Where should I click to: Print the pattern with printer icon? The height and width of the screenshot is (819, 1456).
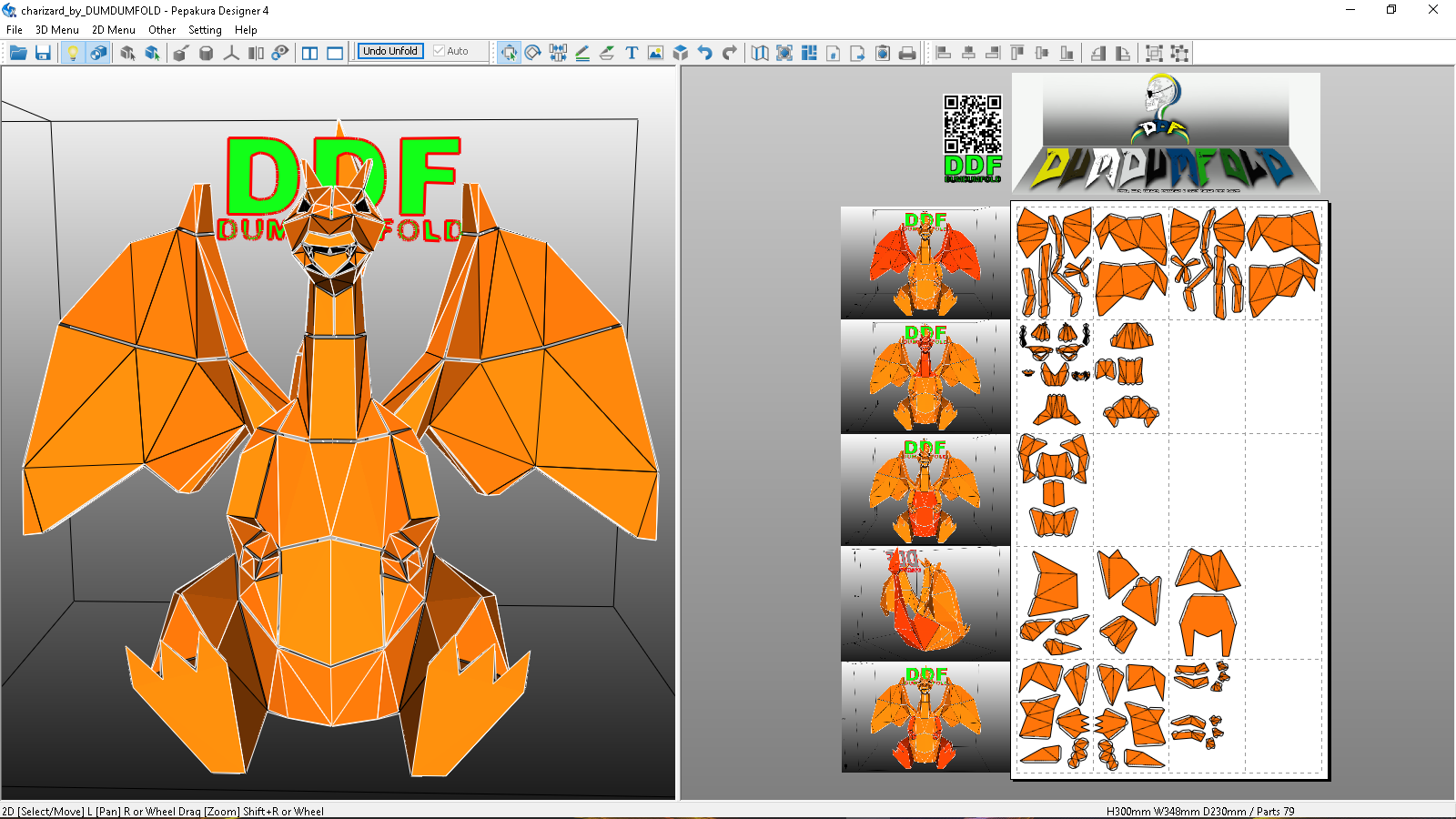coord(907,53)
